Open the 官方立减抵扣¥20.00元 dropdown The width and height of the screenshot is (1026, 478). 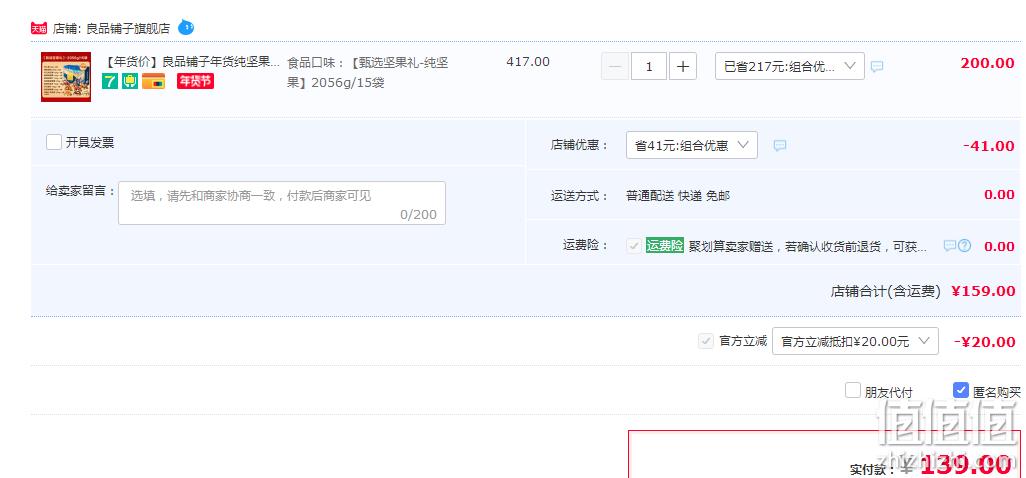855,341
